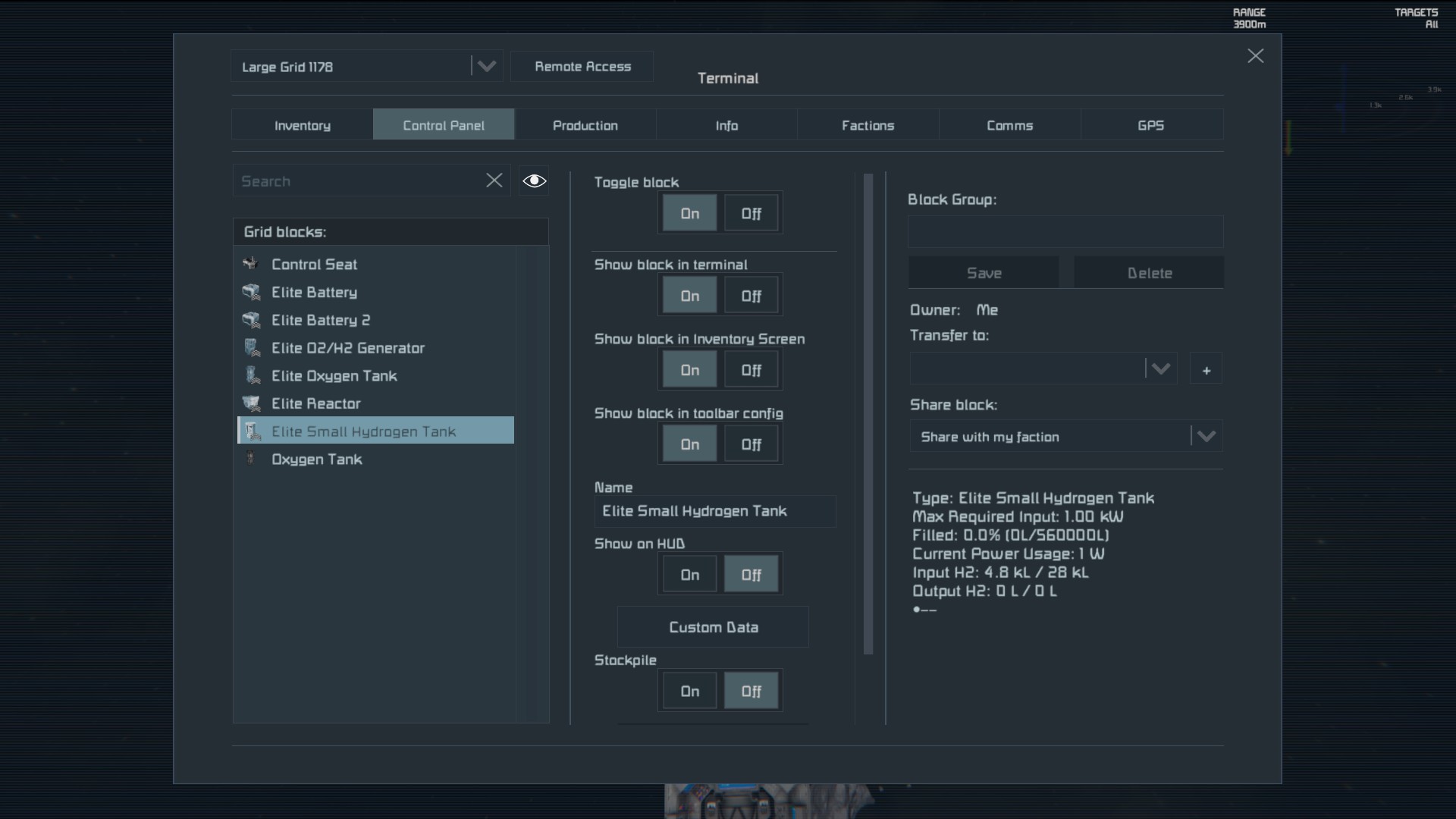The image size is (1456, 819).
Task: Clear the search field with X icon
Action: pyautogui.click(x=494, y=180)
